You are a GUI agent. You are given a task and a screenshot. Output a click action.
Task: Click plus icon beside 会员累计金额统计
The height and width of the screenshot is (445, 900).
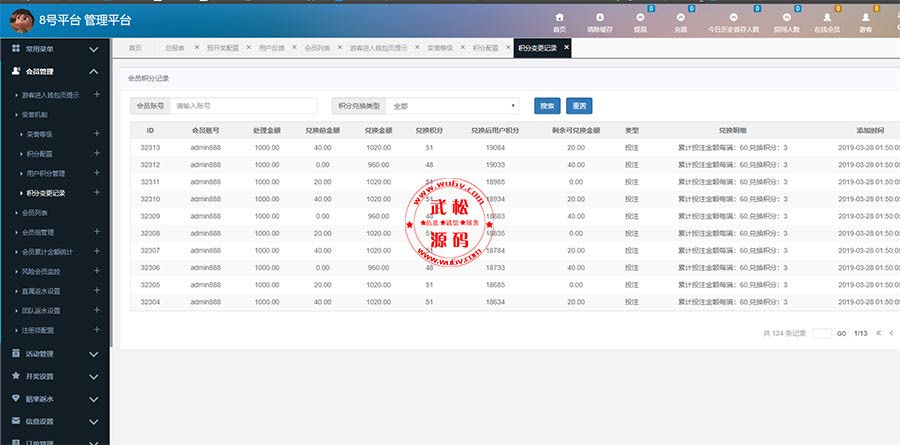(x=97, y=251)
